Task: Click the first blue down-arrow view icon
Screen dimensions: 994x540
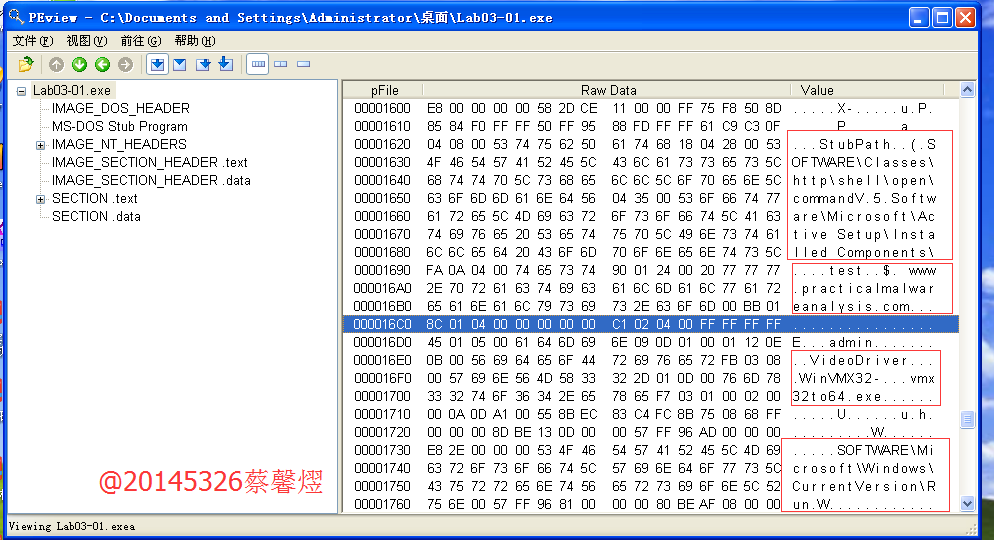Action: tap(157, 65)
